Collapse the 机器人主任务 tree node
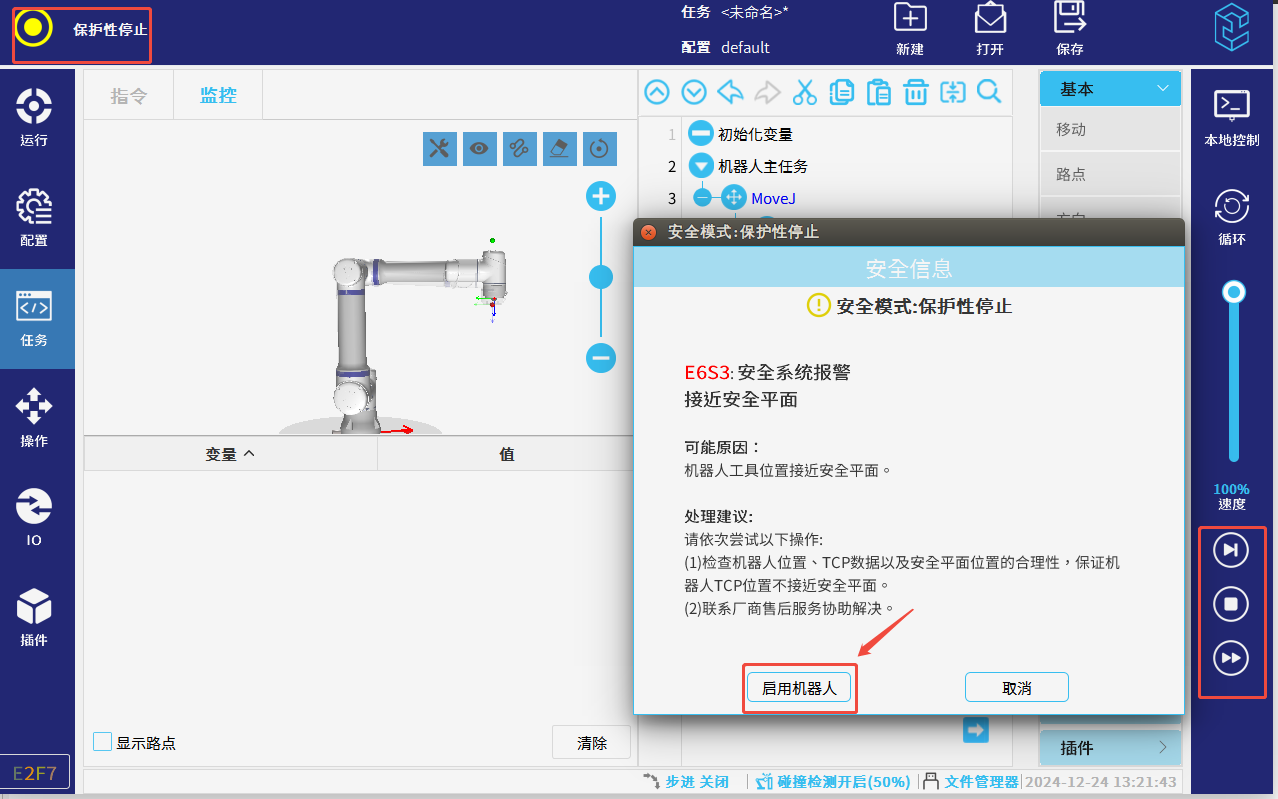This screenshot has height=799, width=1278. (x=701, y=166)
